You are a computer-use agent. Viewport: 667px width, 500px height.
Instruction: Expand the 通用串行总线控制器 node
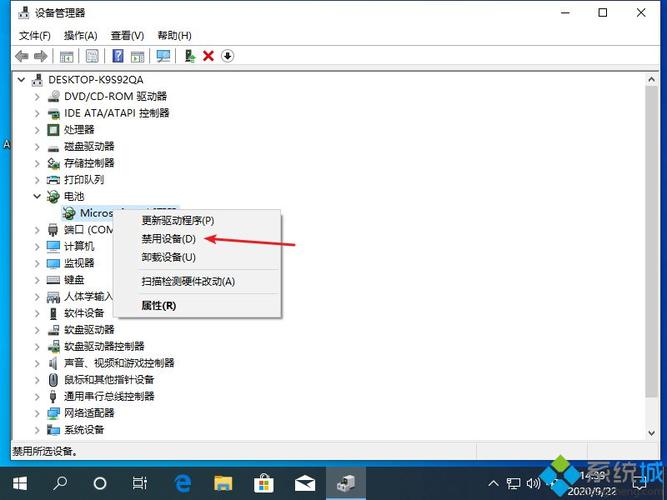(37, 397)
